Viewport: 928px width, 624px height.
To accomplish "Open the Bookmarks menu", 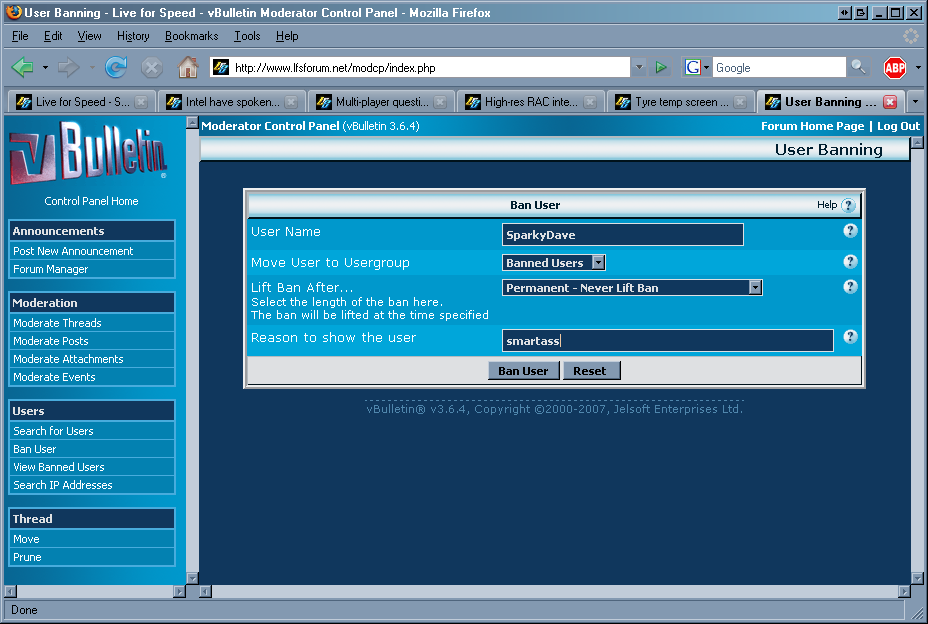I will [x=191, y=36].
